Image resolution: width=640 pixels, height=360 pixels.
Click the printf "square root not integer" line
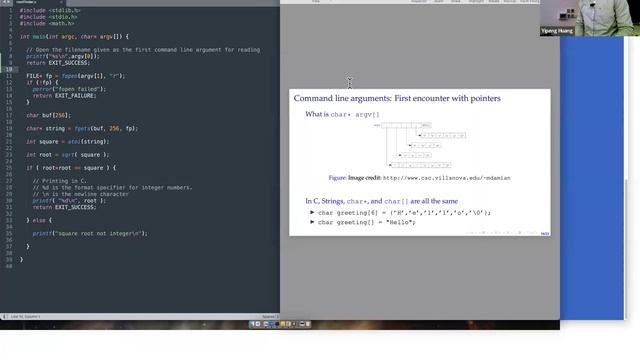click(x=90, y=233)
